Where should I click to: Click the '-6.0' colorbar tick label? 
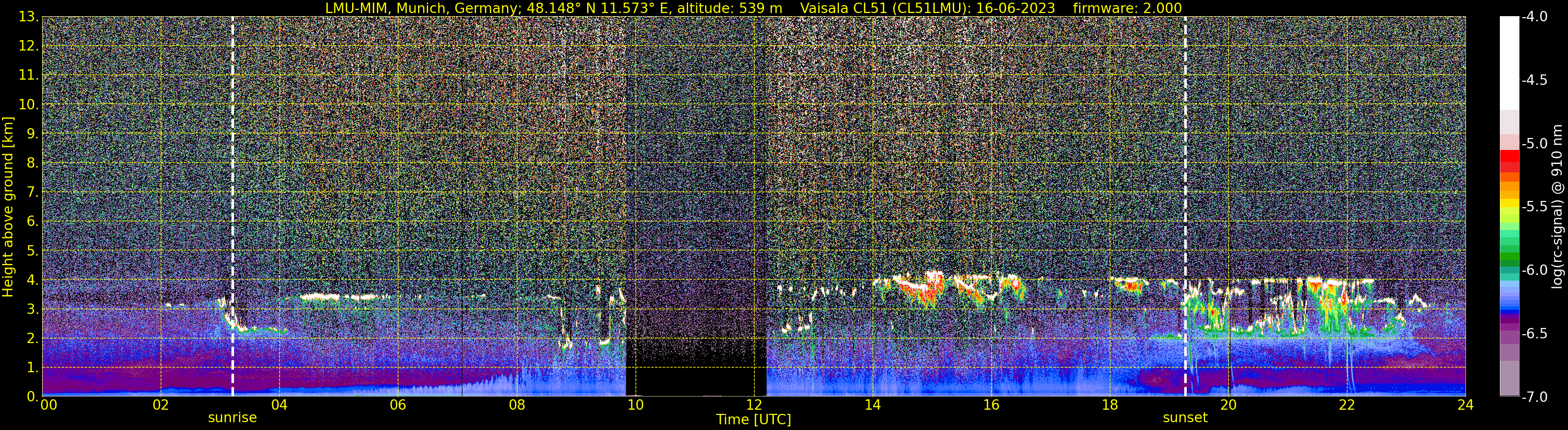pyautogui.click(x=1535, y=270)
